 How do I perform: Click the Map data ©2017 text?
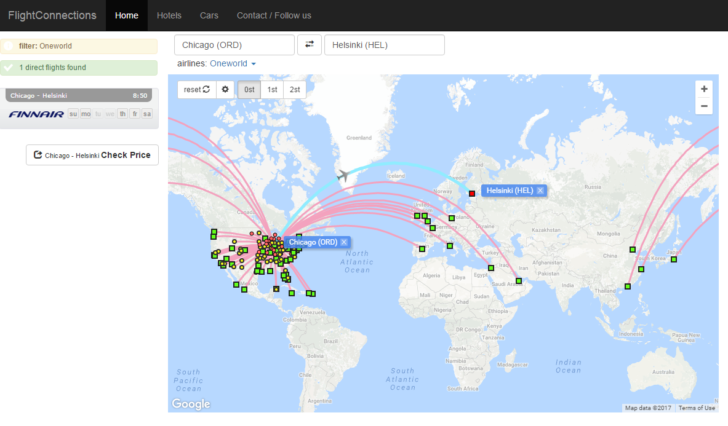pos(648,408)
